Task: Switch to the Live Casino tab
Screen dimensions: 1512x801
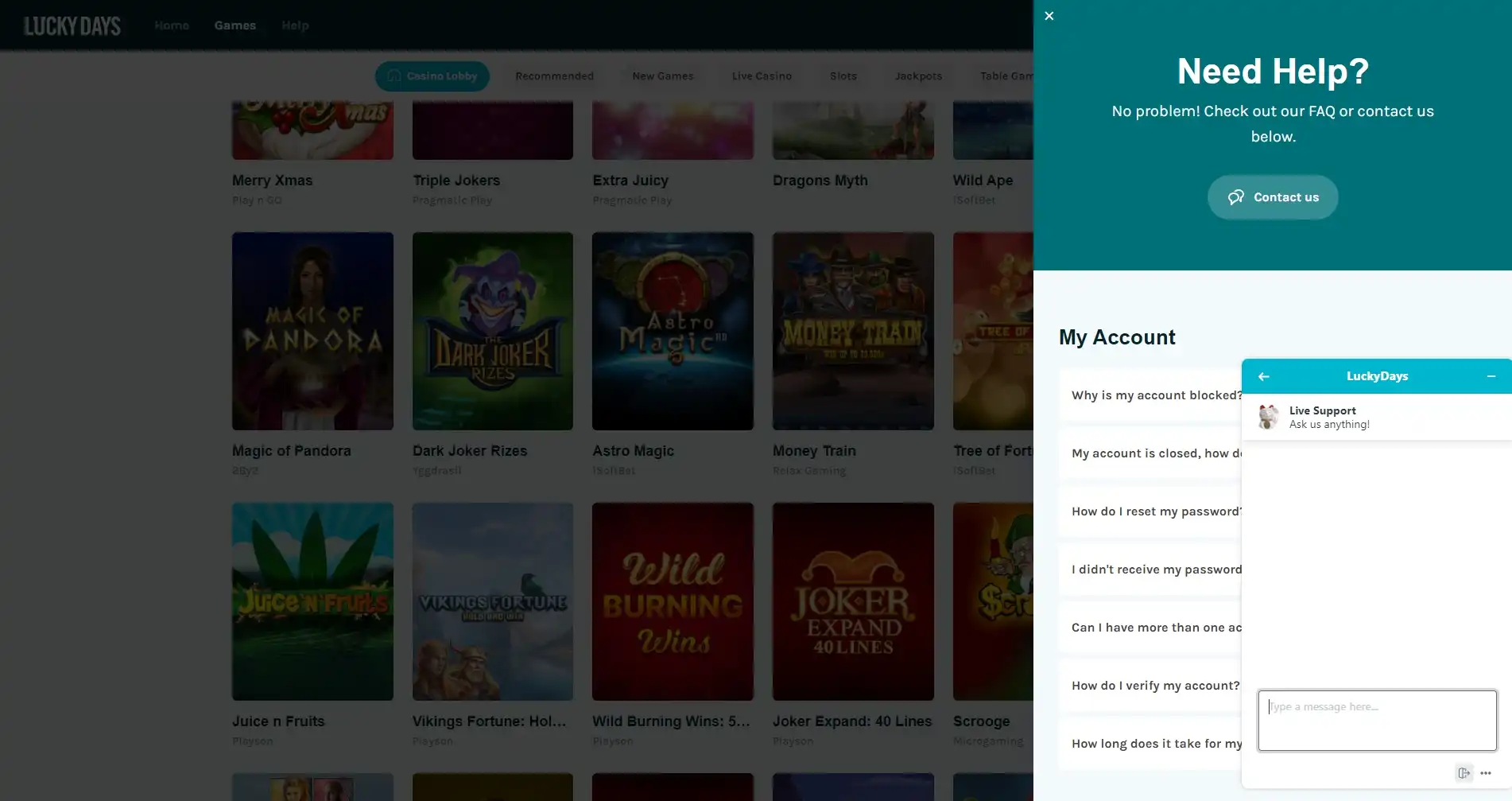Action: click(761, 76)
